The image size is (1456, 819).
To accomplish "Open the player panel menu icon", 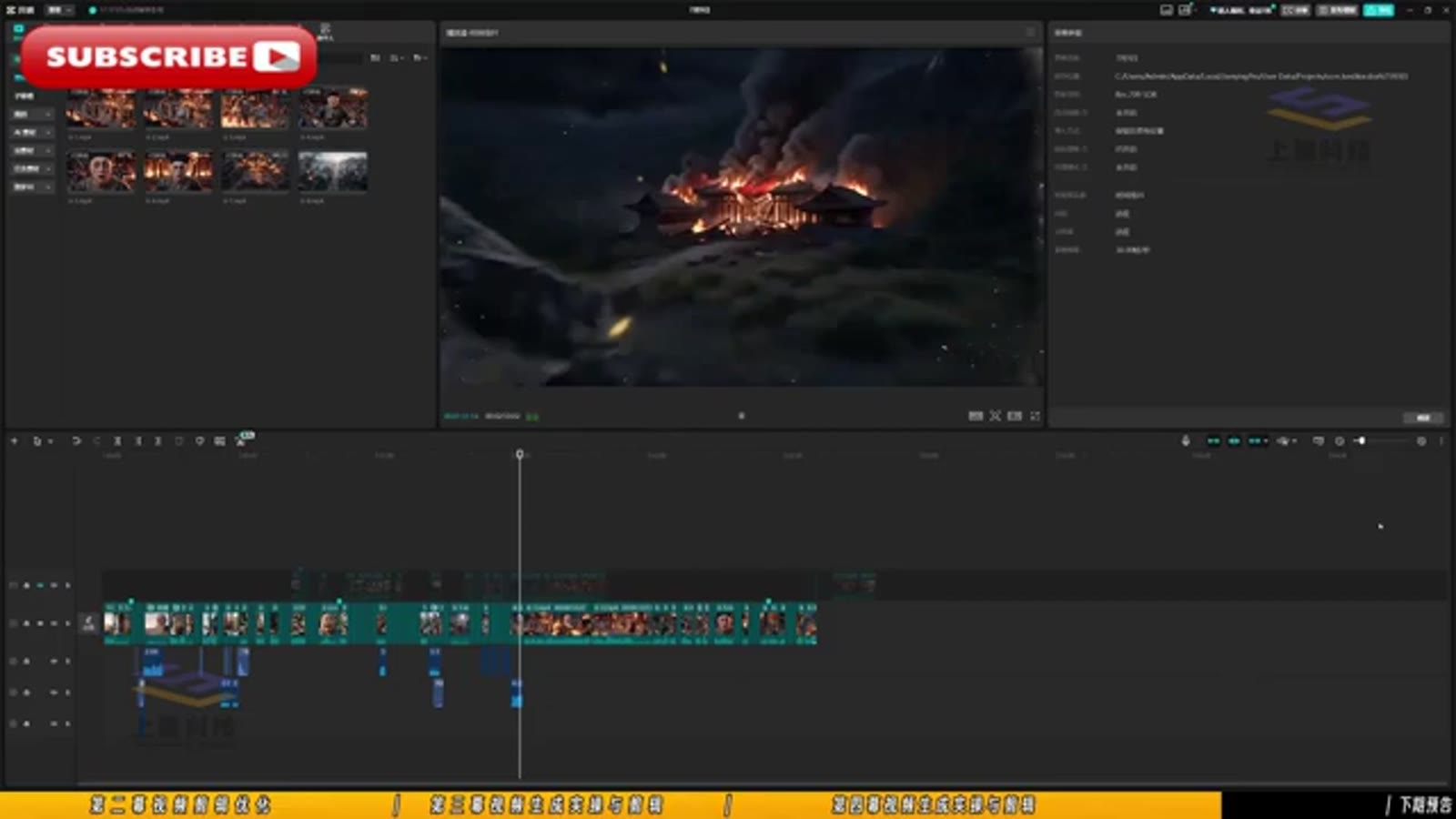I will click(x=1030, y=32).
